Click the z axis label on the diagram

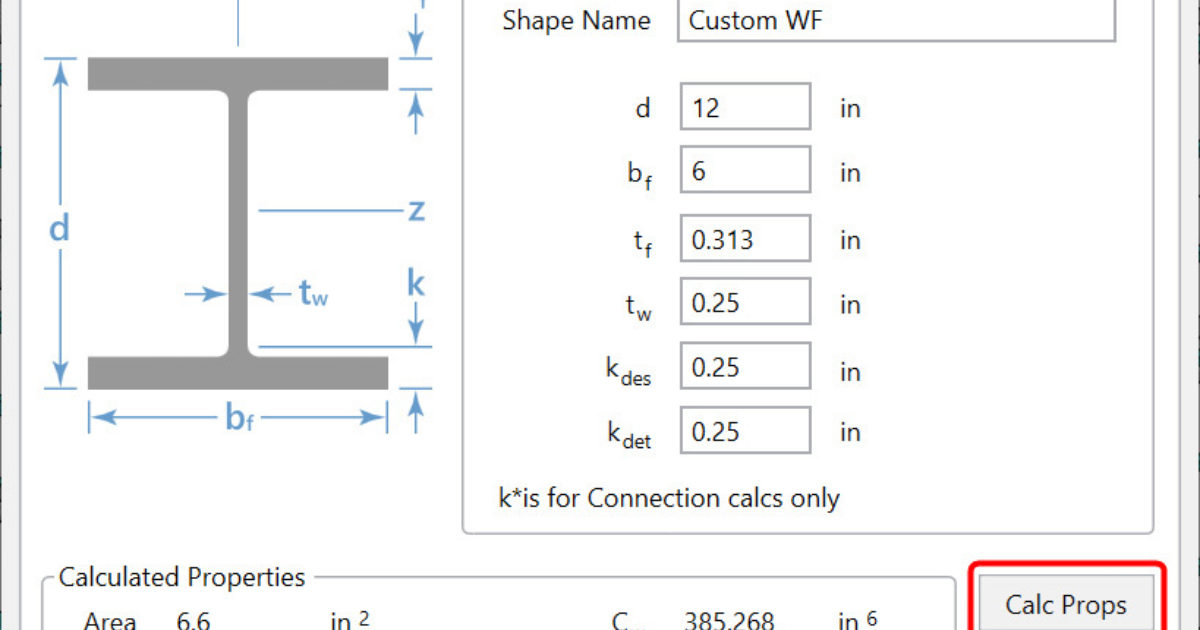[416, 210]
